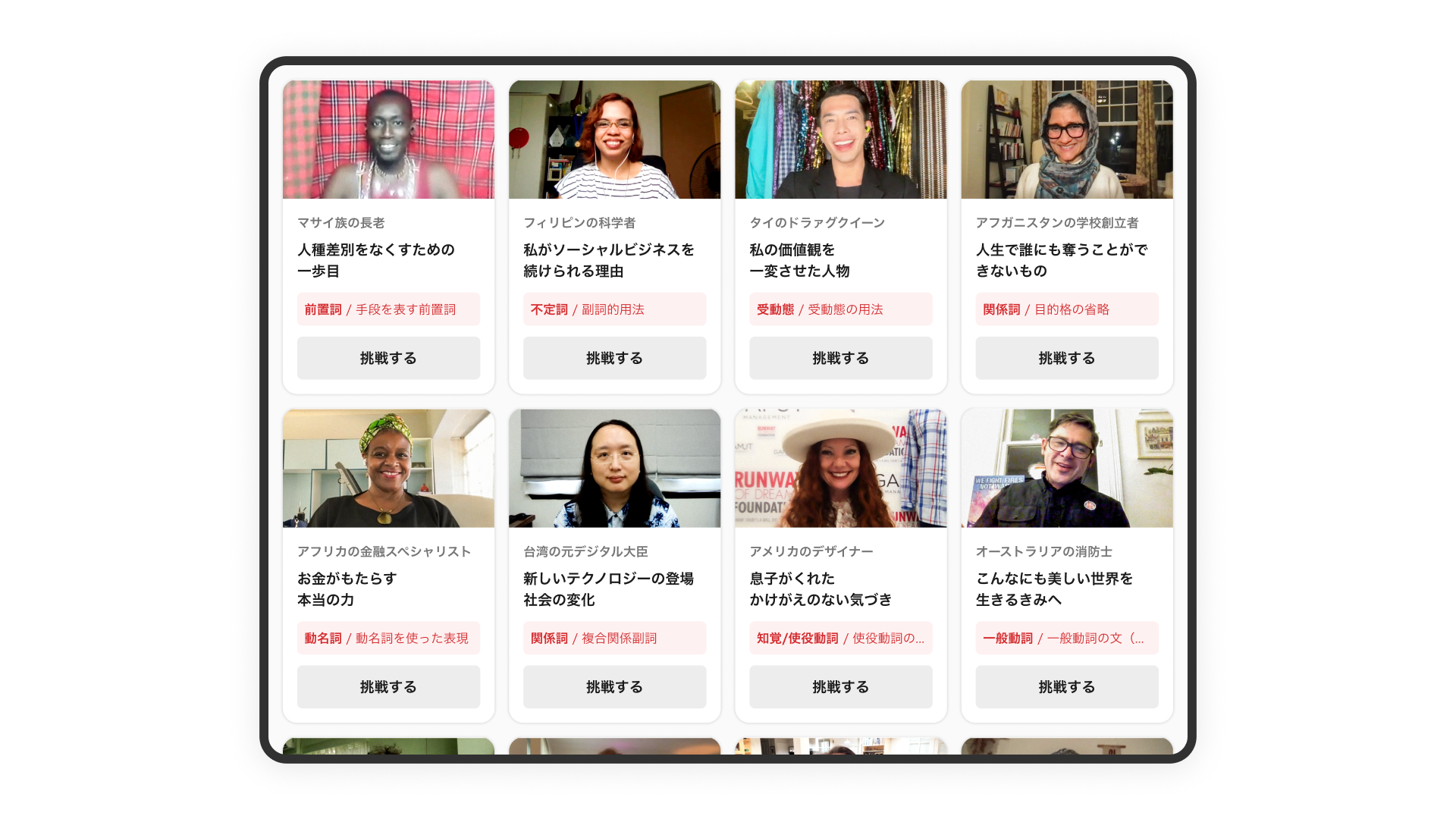Viewport: 1456px width, 819px height.
Task: Select the 関係詞 / 複合関係副詞 tag
Action: tap(614, 638)
